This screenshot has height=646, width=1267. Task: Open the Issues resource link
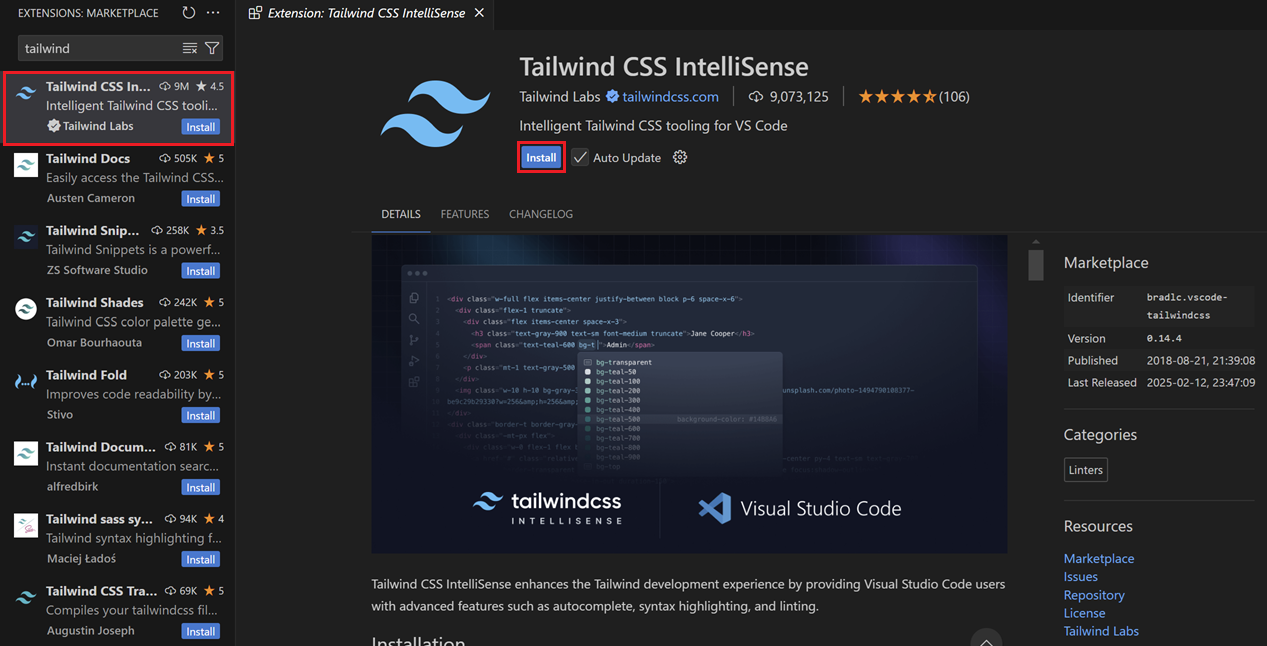click(1081, 577)
